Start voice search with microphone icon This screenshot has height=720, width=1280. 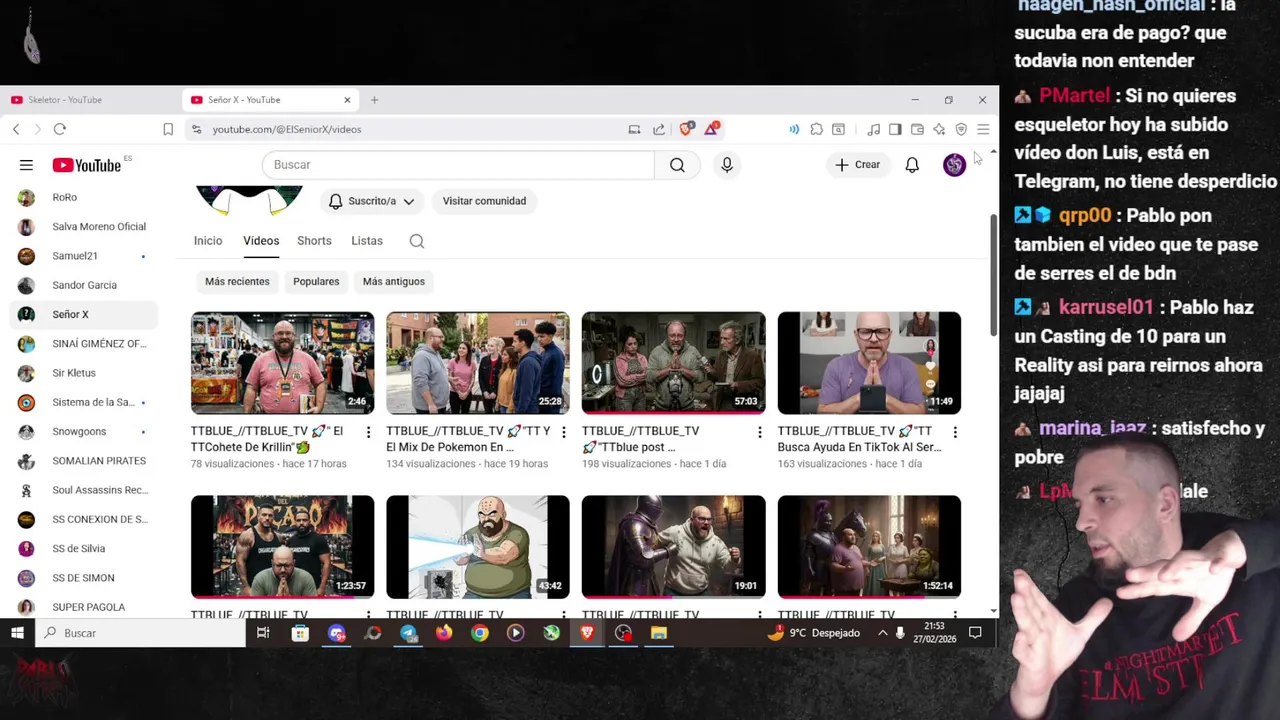coord(727,165)
